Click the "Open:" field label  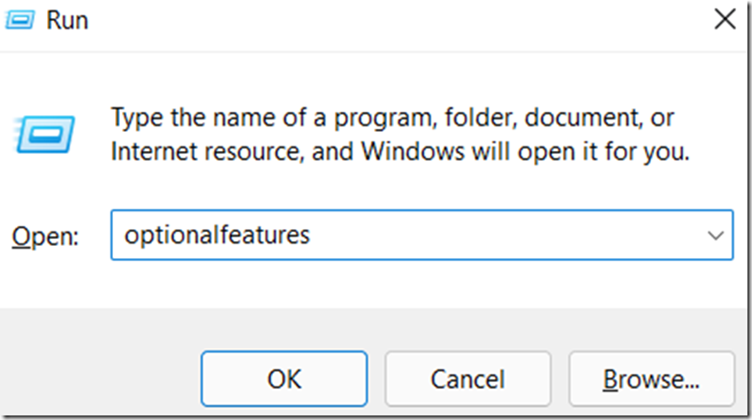[44, 236]
